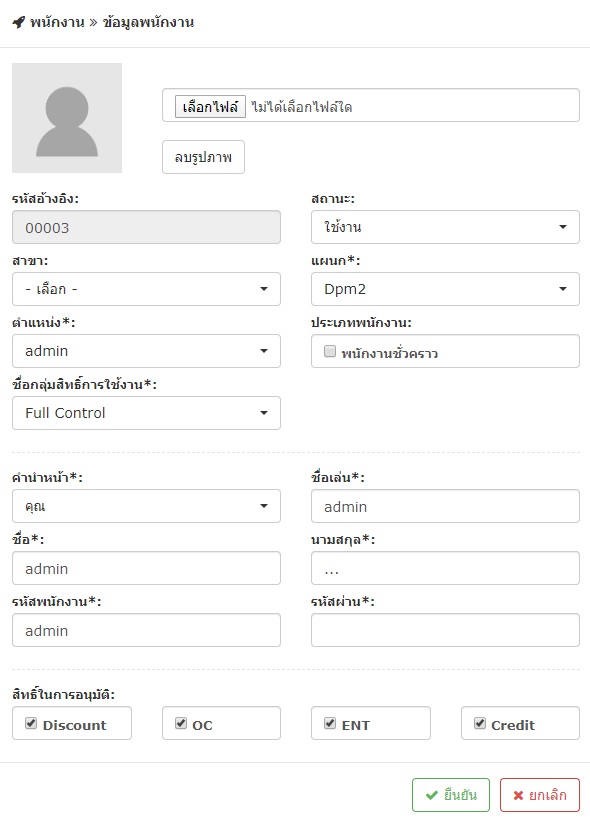Image resolution: width=590 pixels, height=821 pixels.
Task: Cancel using the red ยกเลิก button
Action: pyautogui.click(x=540, y=795)
